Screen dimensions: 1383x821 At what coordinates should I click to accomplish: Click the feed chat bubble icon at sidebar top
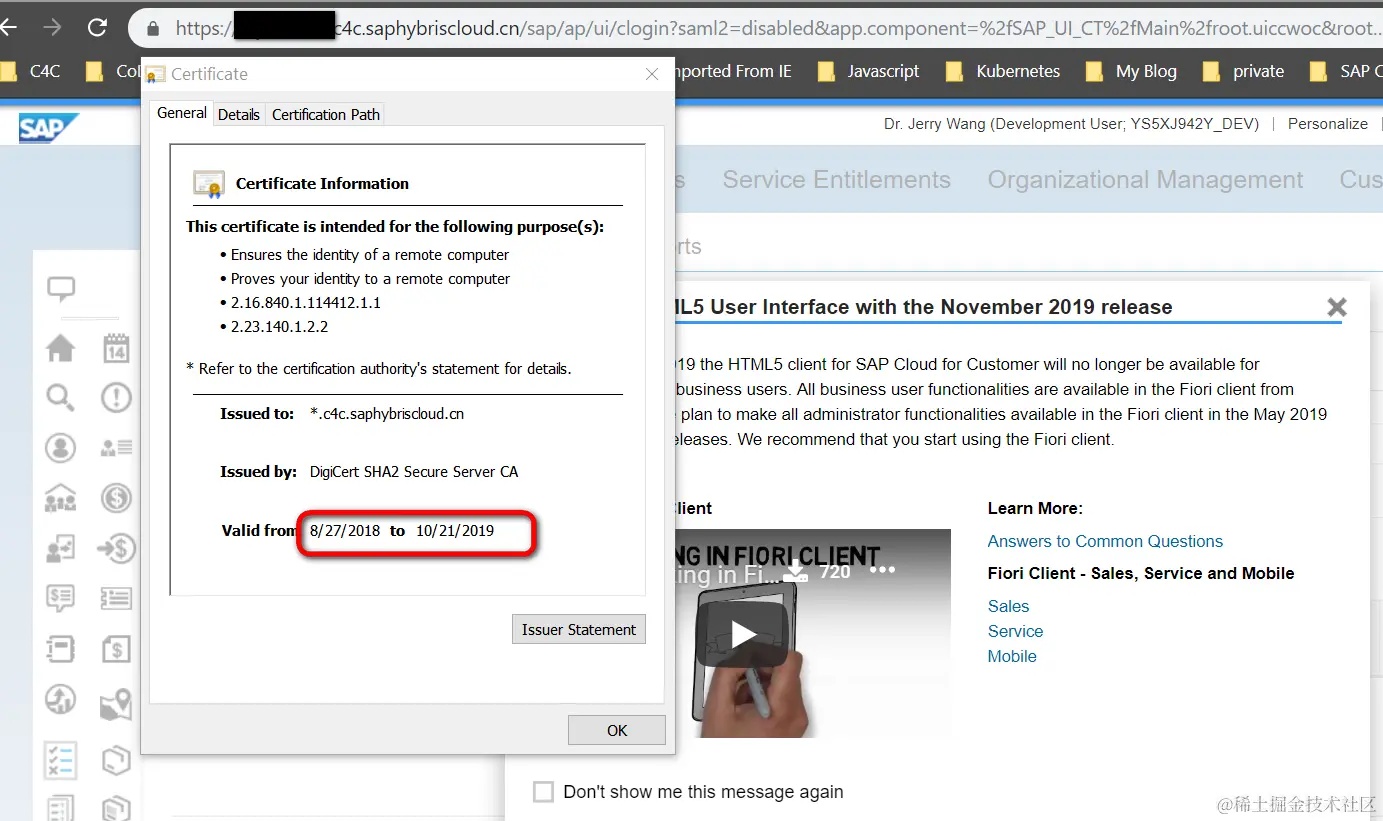click(x=61, y=289)
